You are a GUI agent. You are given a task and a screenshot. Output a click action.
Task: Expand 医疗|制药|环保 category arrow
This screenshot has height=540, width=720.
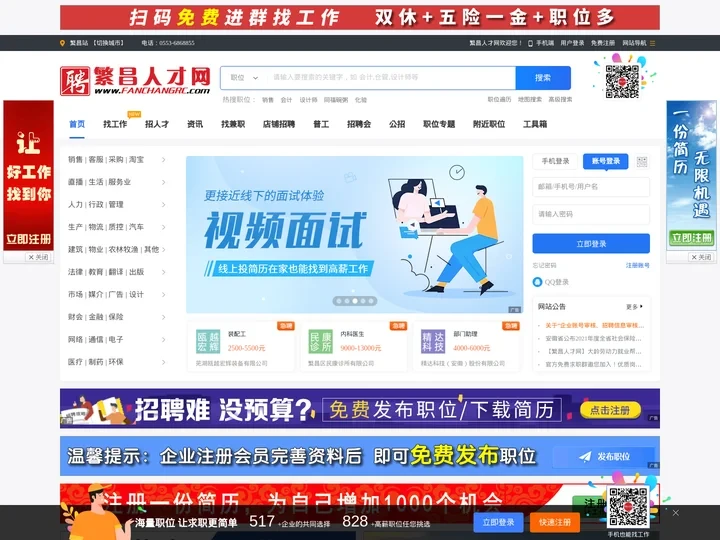[163, 362]
